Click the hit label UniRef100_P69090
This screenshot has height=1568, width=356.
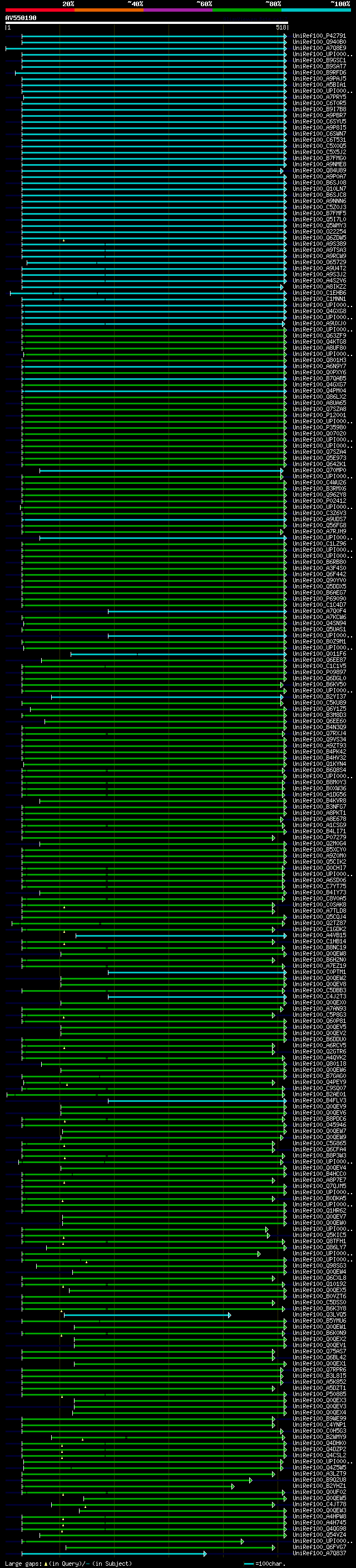[x=319, y=599]
